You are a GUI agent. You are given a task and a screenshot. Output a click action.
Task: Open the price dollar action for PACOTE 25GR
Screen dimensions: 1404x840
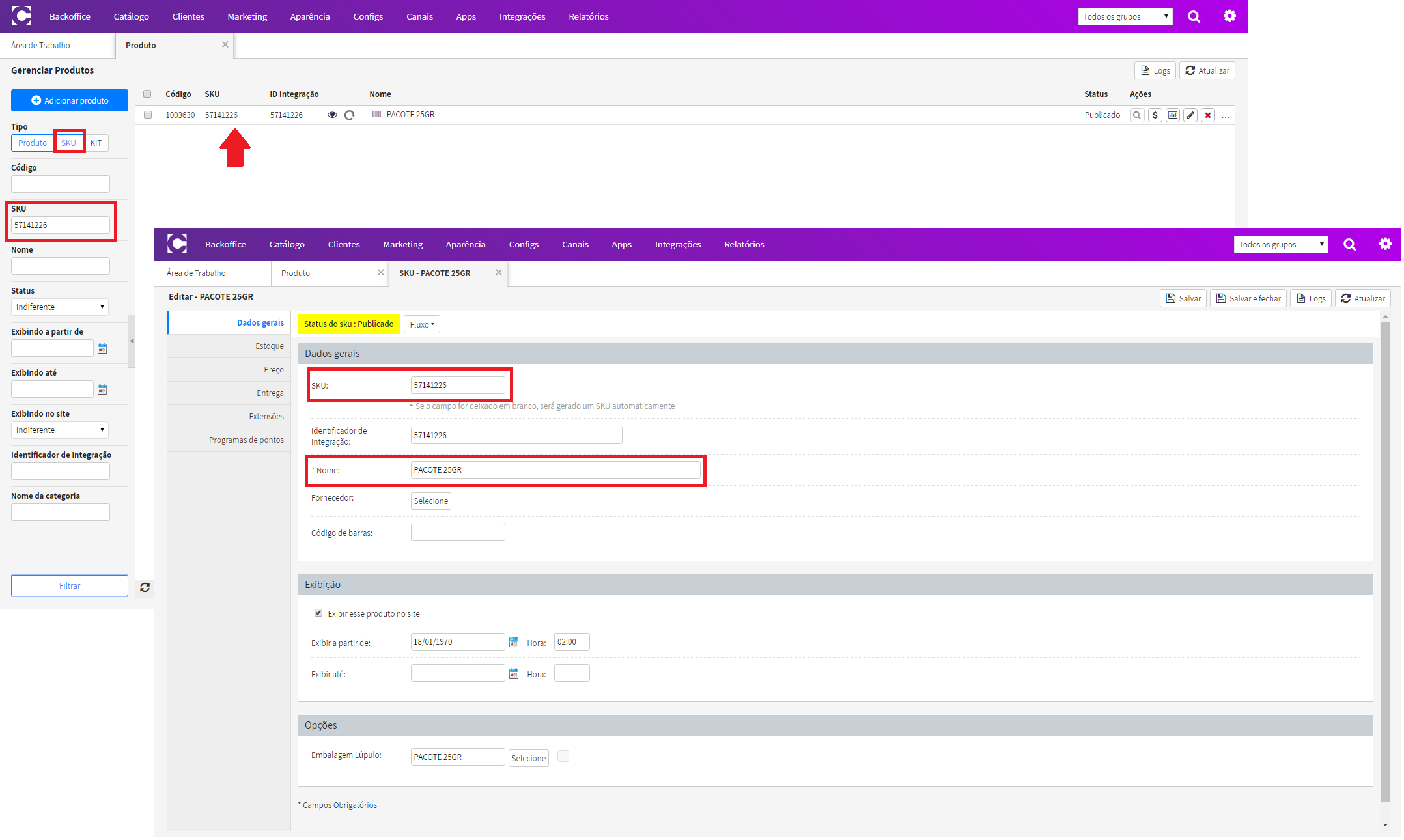[x=1155, y=115]
